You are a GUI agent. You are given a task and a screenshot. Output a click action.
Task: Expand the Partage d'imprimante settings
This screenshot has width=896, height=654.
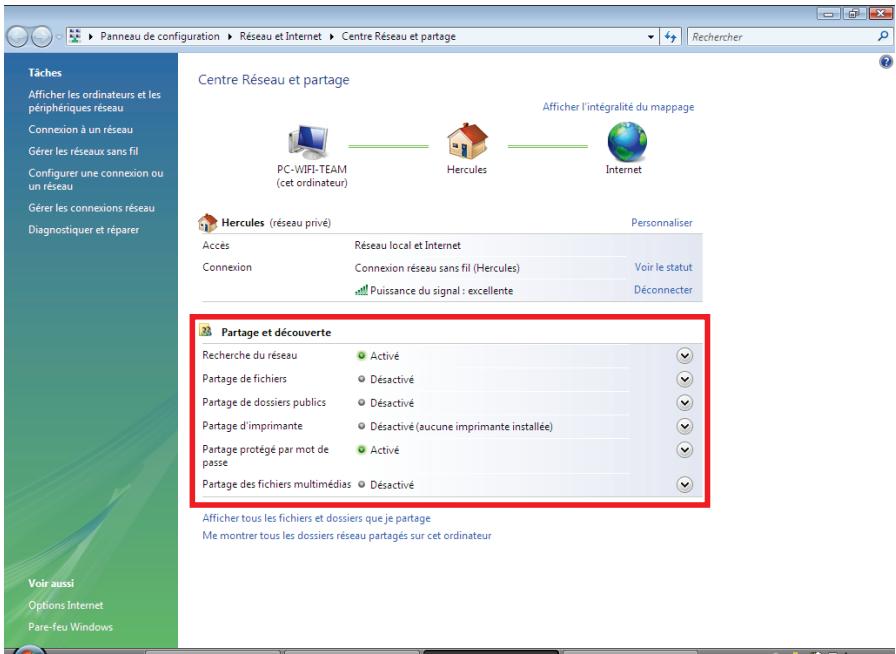[684, 426]
